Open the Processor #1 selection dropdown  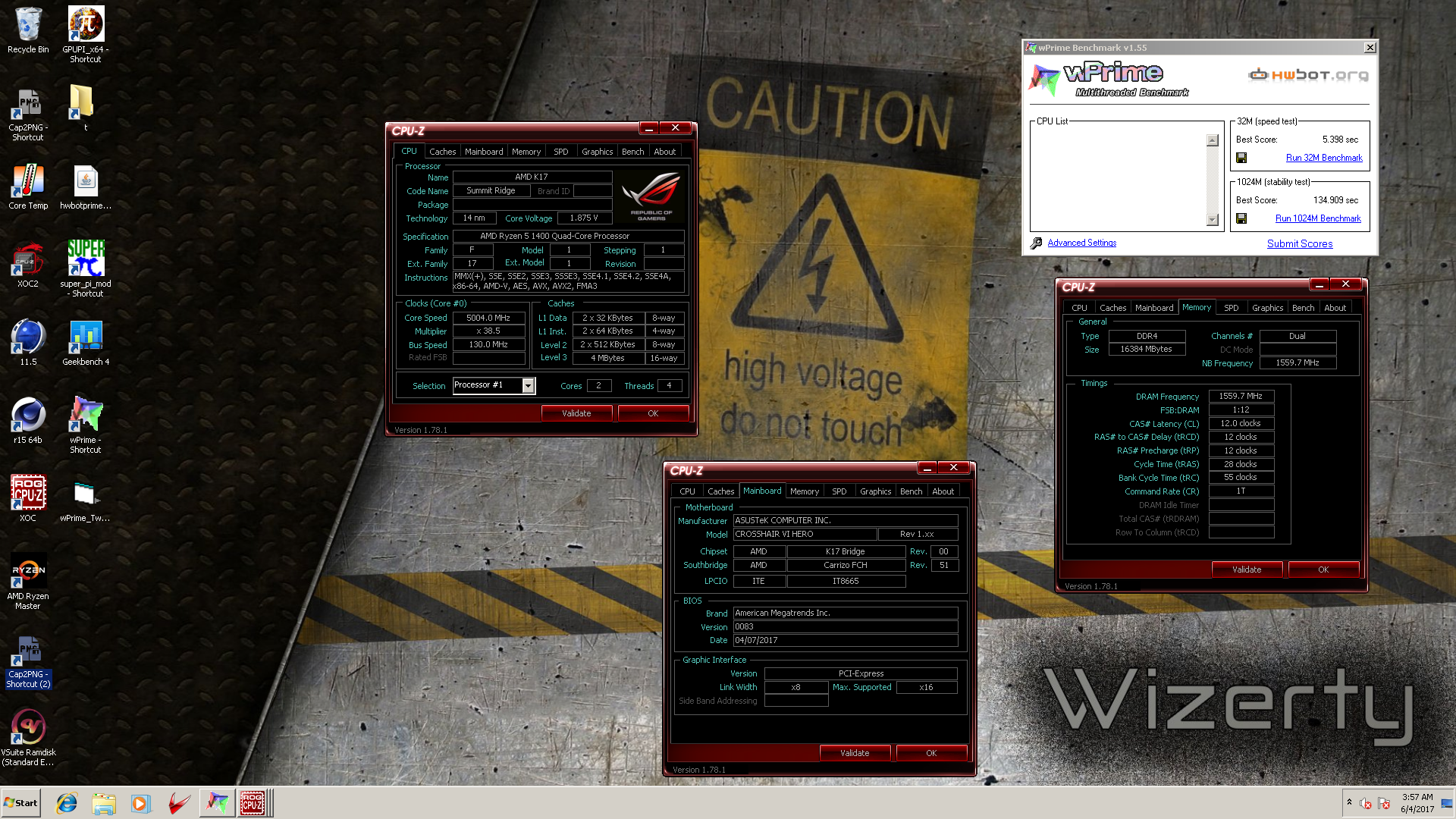click(529, 385)
